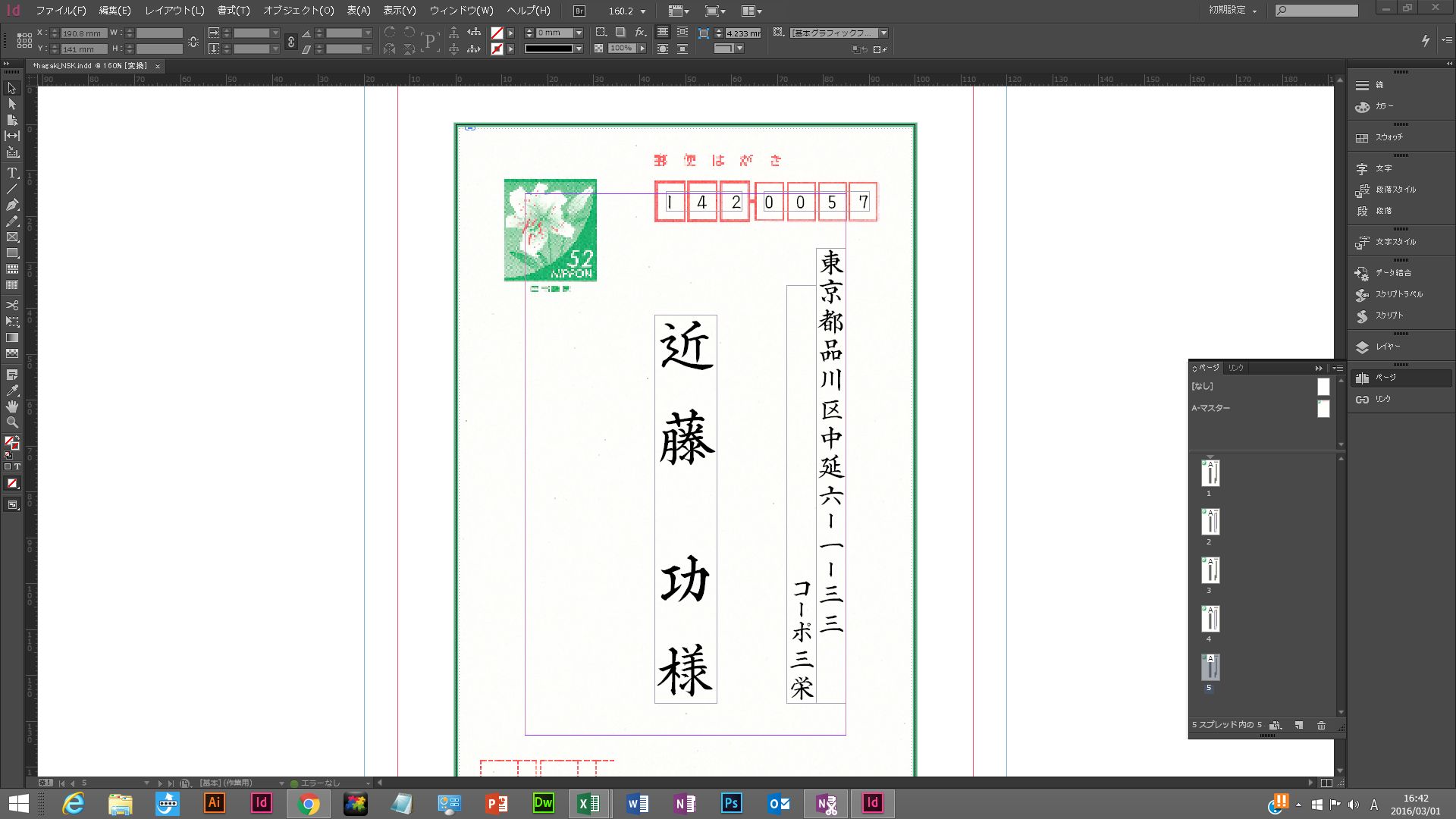This screenshot has height=819, width=1456.
Task: Close the hagaki_NSK.indd document tab
Action: [158, 67]
